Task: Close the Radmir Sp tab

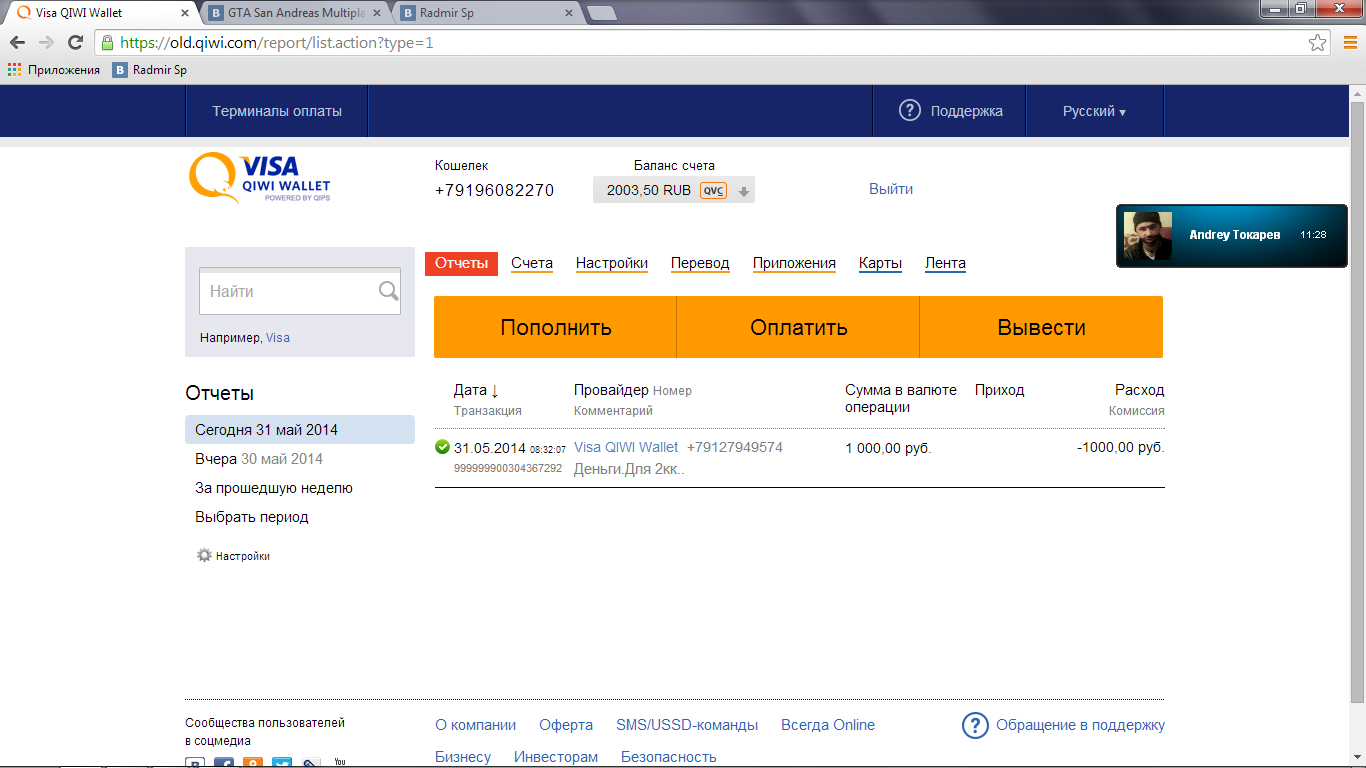Action: pos(568,14)
